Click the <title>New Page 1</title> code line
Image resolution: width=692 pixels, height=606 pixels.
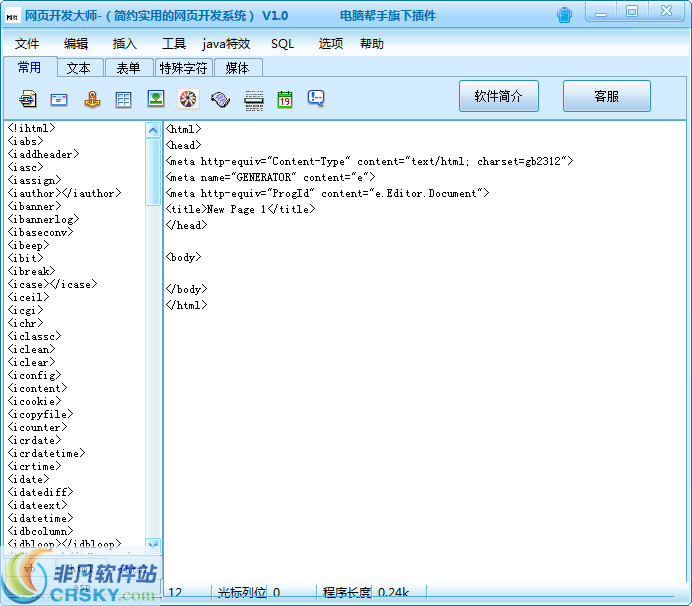click(x=241, y=209)
